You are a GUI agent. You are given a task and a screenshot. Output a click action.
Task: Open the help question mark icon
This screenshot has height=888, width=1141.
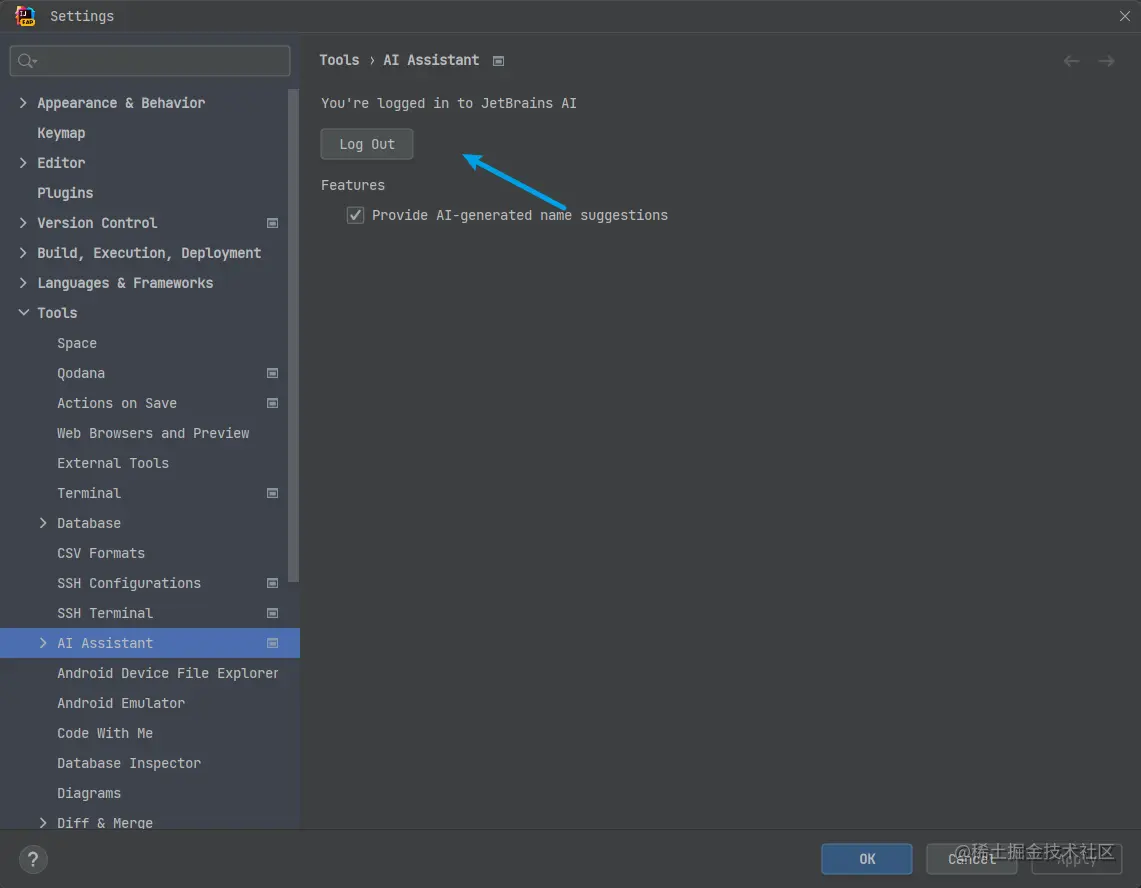point(33,860)
